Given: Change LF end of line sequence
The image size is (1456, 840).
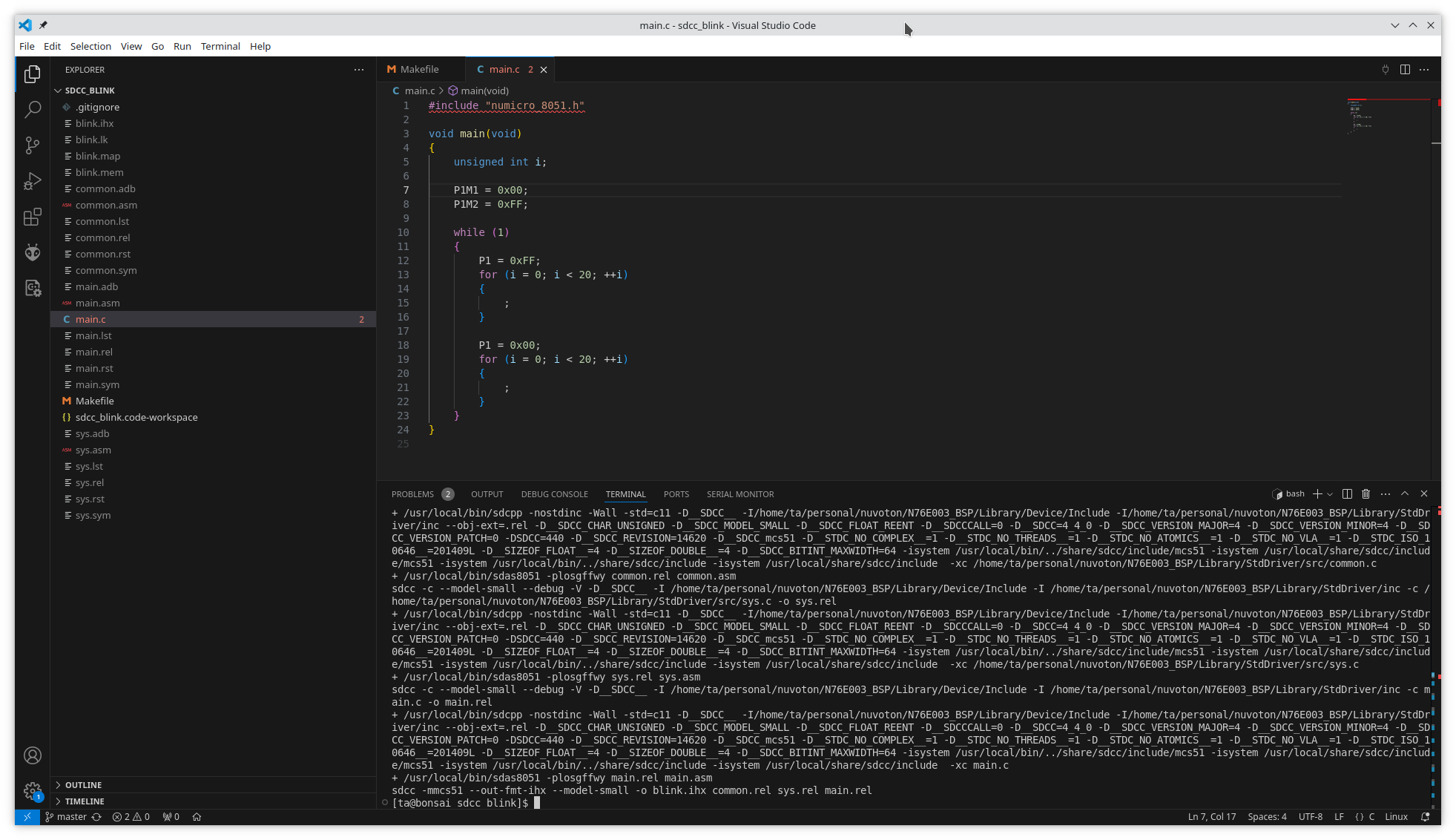Looking at the screenshot, I should tap(1339, 817).
